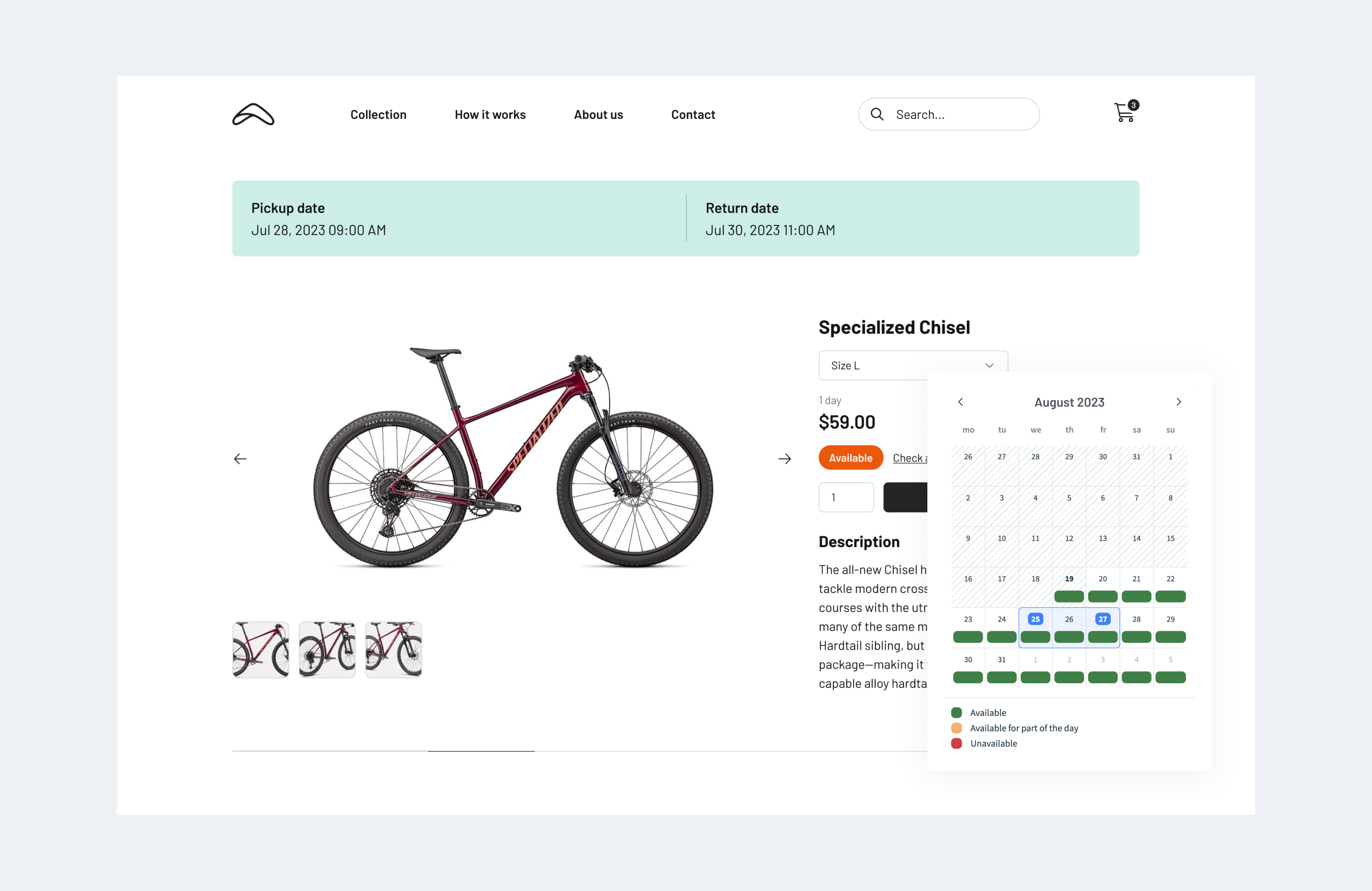
Task: Go to previous month in the calendar
Action: point(960,401)
